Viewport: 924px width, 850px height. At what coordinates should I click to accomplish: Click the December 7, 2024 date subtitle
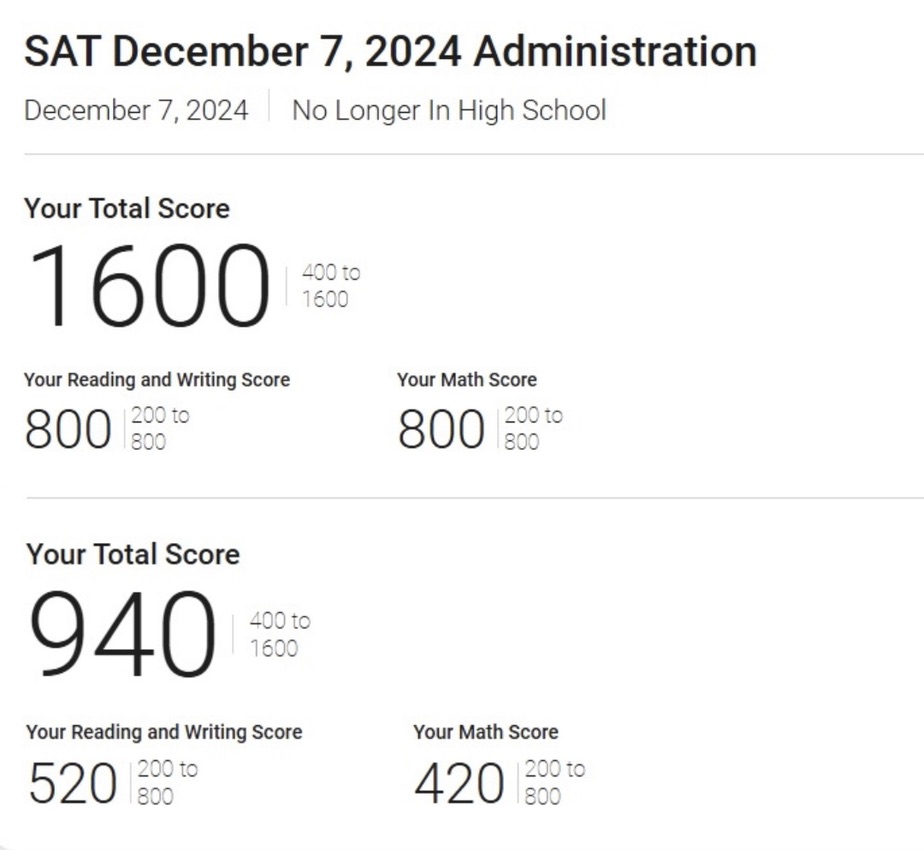click(136, 110)
